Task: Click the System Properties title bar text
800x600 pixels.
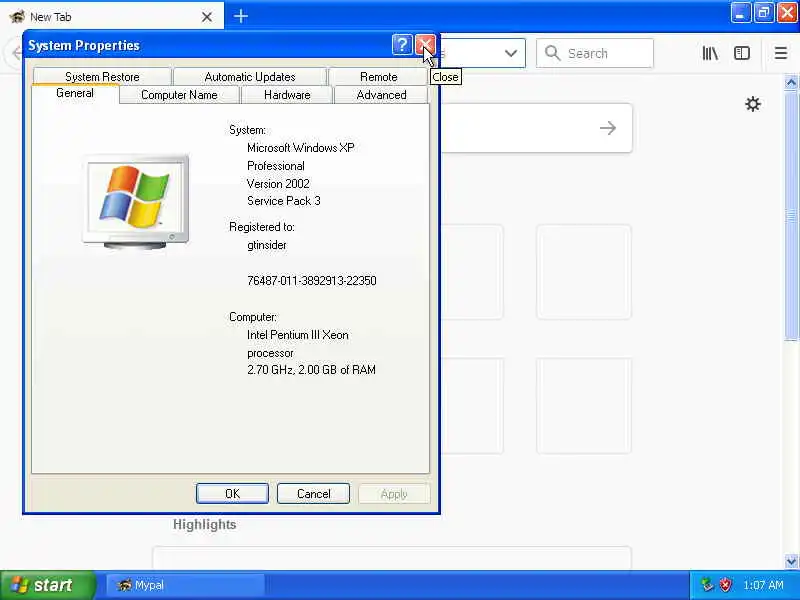Action: [84, 45]
